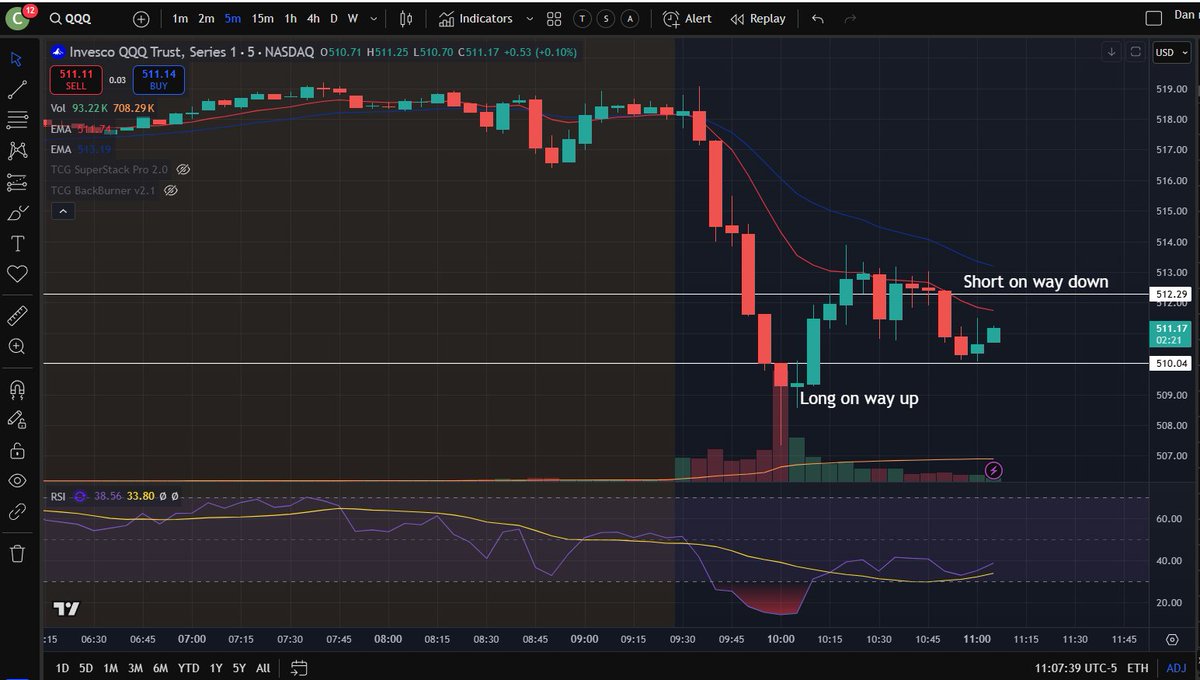Switch to the 1h timeframe
1200x680 pixels.
(290, 19)
